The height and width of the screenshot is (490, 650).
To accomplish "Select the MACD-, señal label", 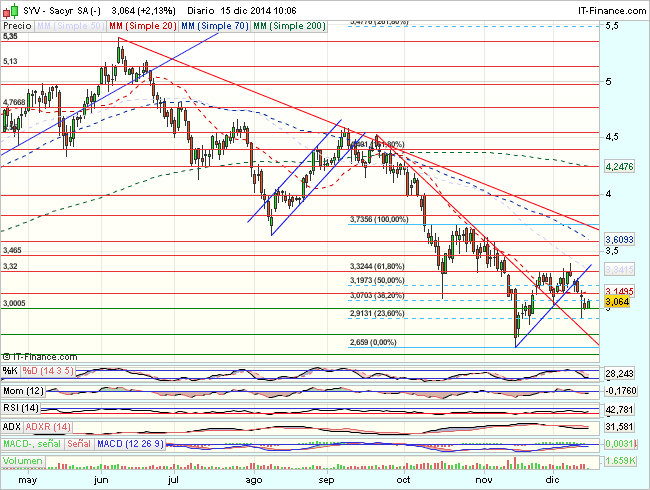I will [x=32, y=444].
